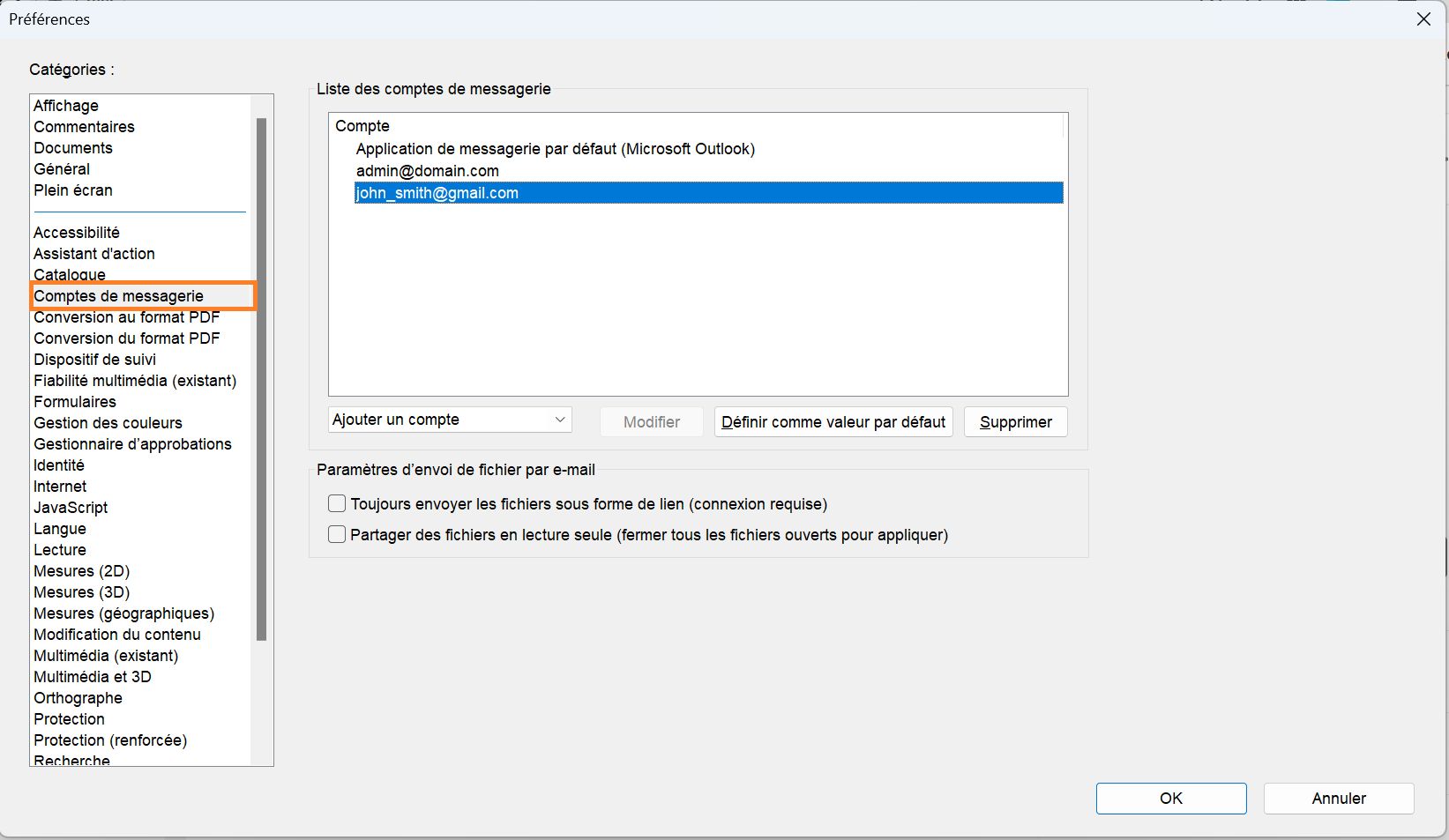
Task: Open the Affichage category
Action: click(x=66, y=106)
